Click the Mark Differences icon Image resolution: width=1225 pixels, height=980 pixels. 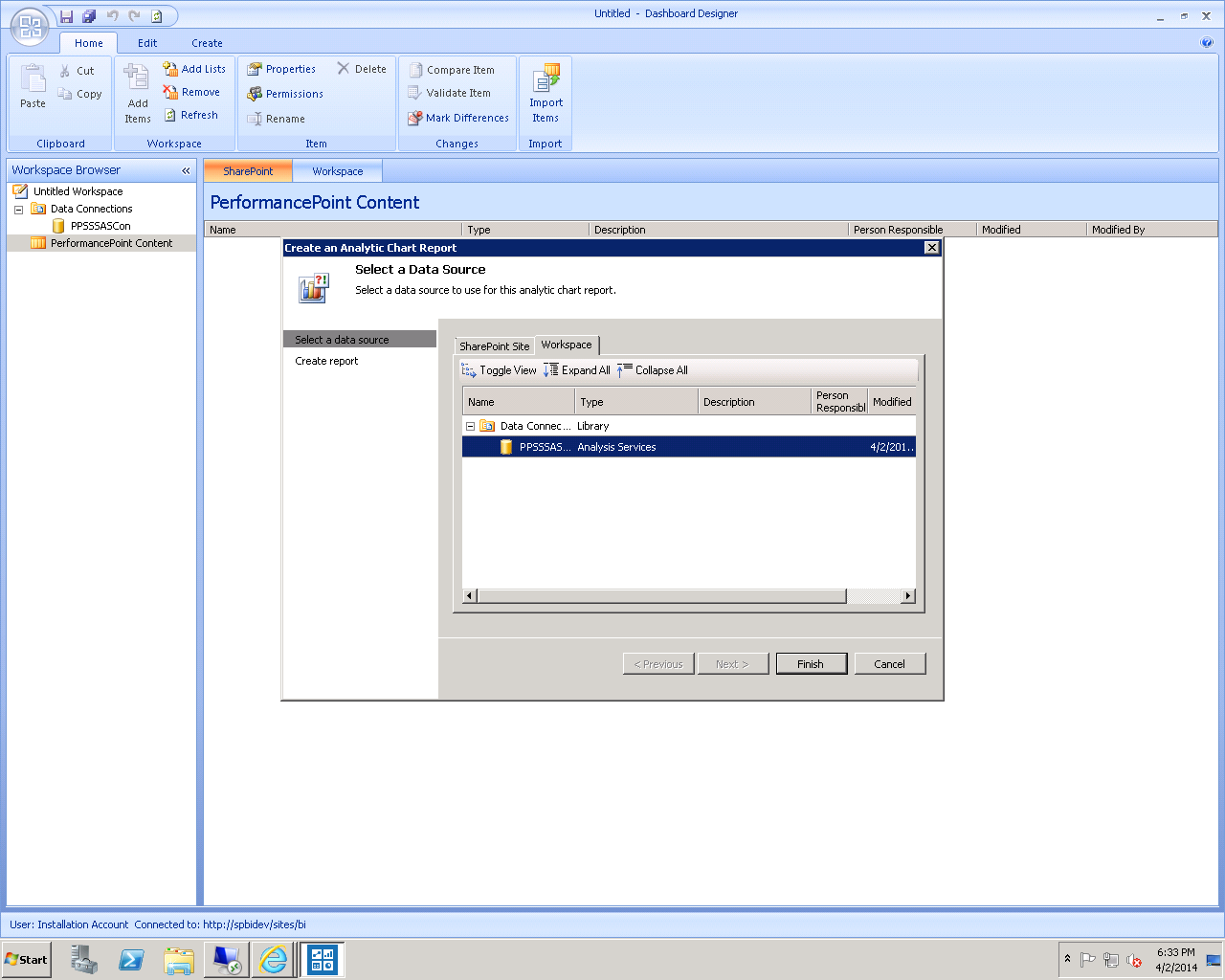point(415,118)
